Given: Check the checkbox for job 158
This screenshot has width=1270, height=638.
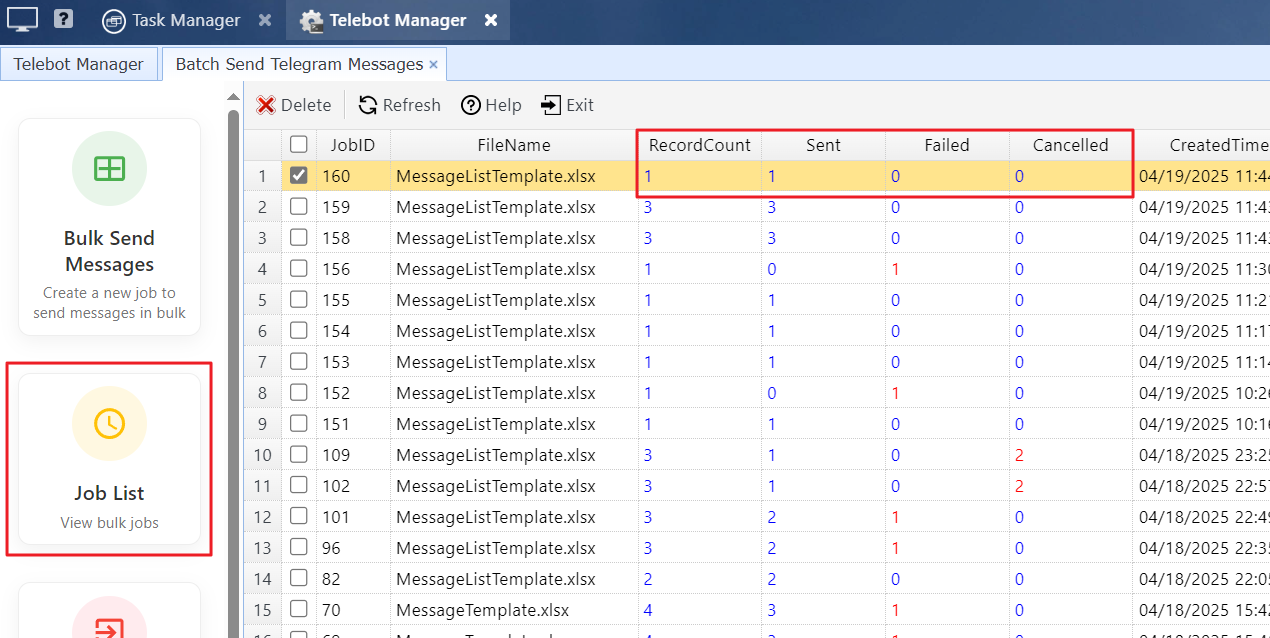Looking at the screenshot, I should pos(298,238).
